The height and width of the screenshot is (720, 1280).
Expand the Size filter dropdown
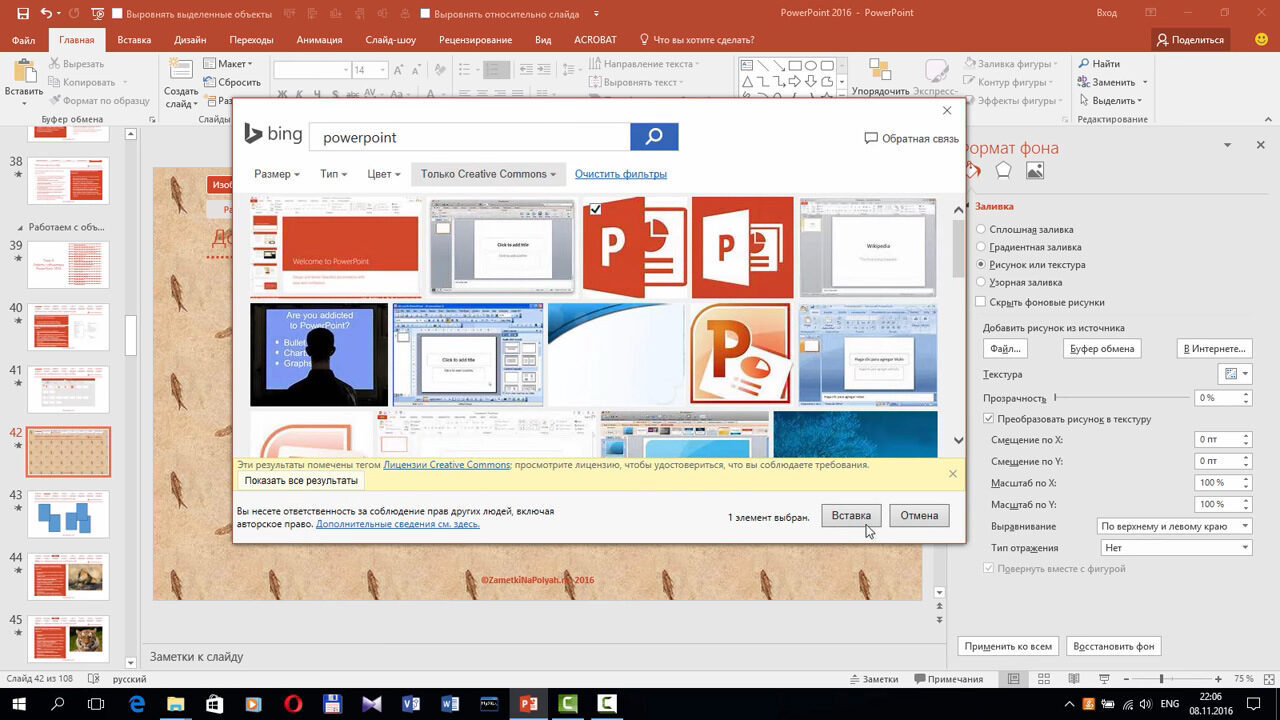click(276, 174)
